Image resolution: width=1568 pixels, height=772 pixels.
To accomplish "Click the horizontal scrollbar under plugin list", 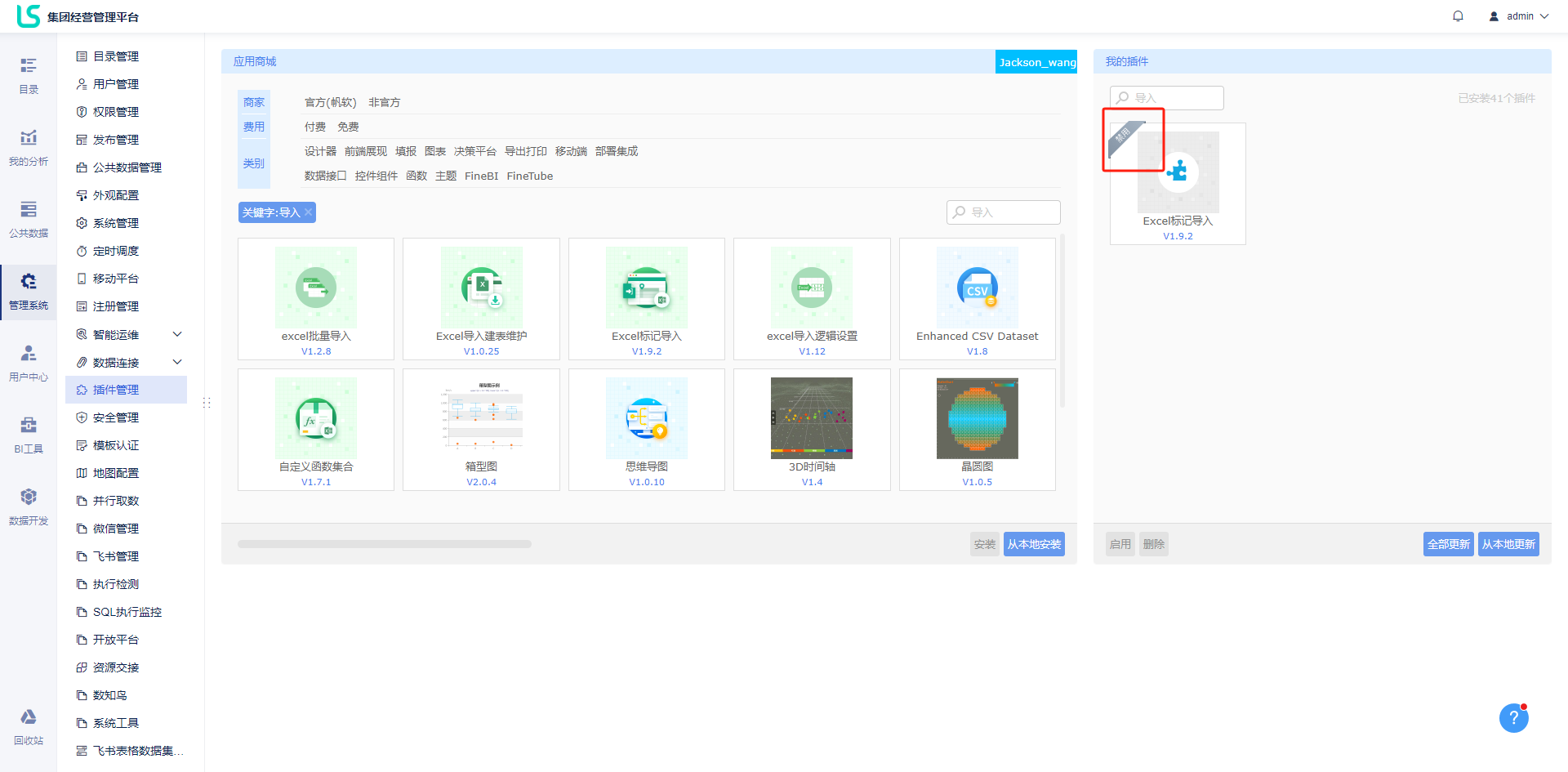I will tap(385, 544).
